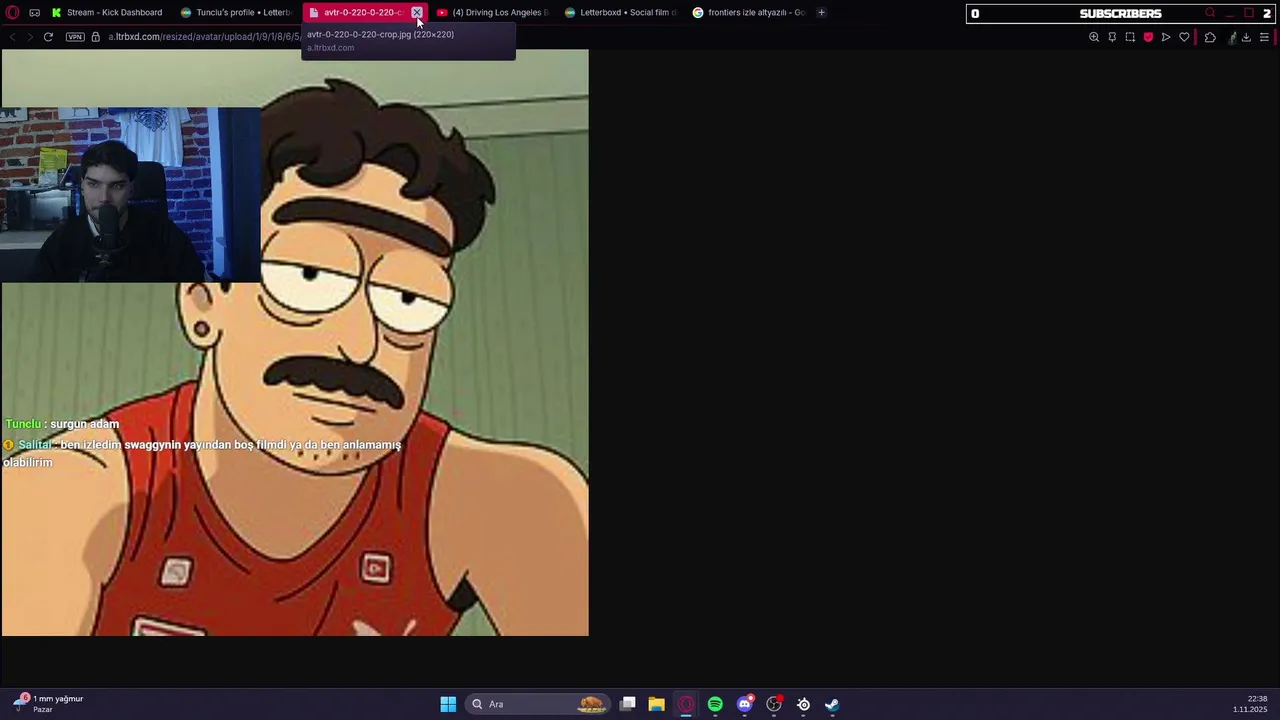Switch to Stream - Kick Dashboard tab

pos(107,13)
